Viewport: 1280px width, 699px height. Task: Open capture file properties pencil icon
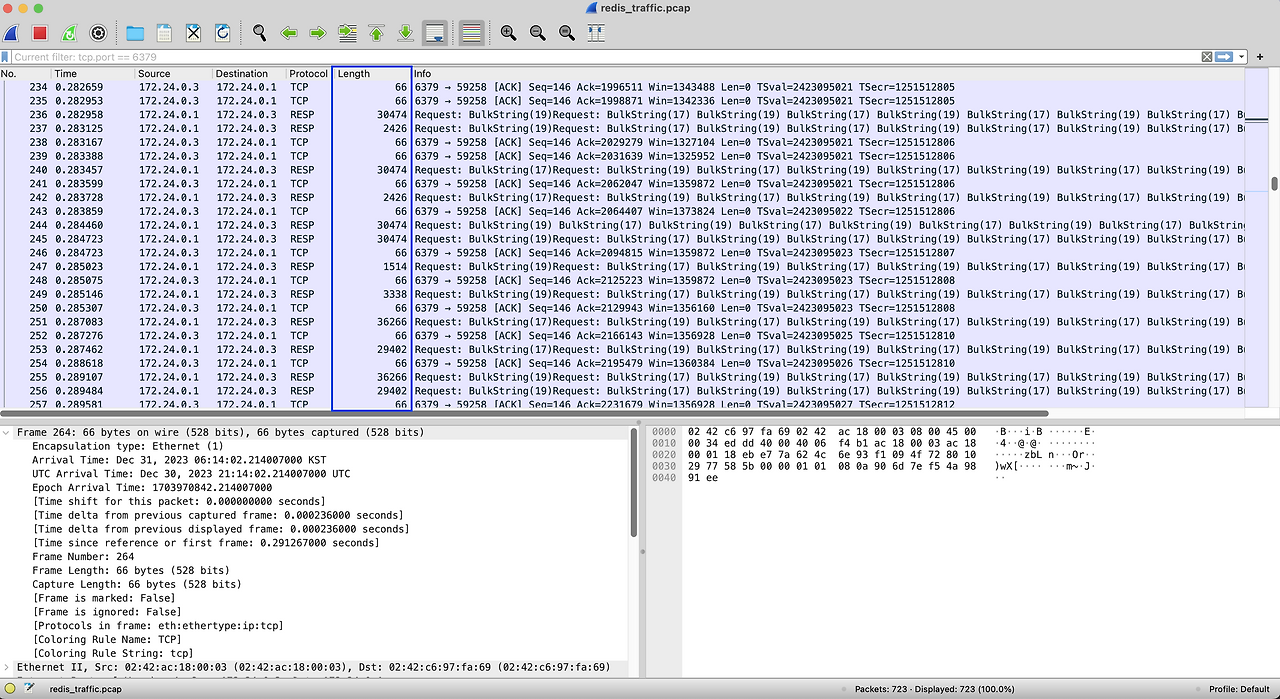click(29, 689)
